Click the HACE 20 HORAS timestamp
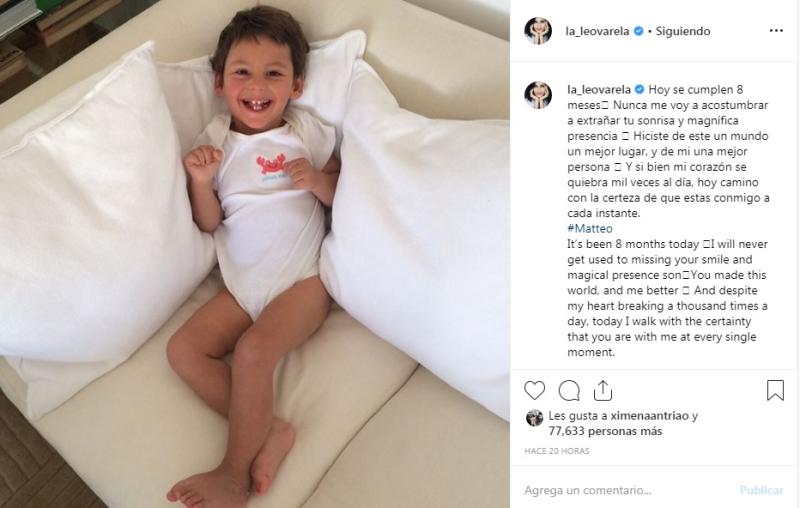Viewport: 800px width, 508px height. pyautogui.click(x=557, y=451)
